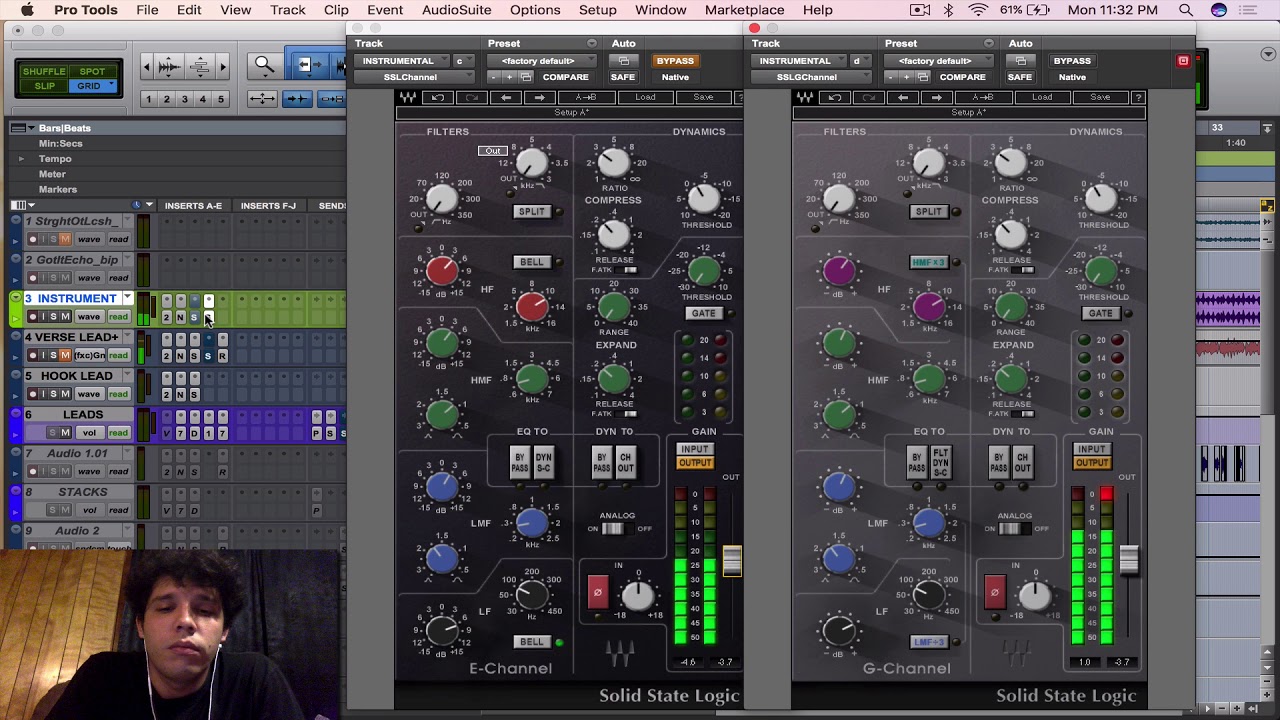This screenshot has width=1280, height=720.
Task: Select the Zoomer magnifier tool
Action: click(264, 66)
